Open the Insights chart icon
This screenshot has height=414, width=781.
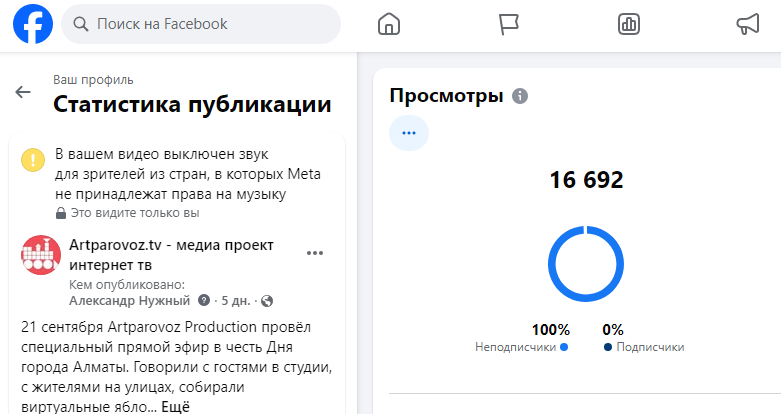pyautogui.click(x=629, y=24)
